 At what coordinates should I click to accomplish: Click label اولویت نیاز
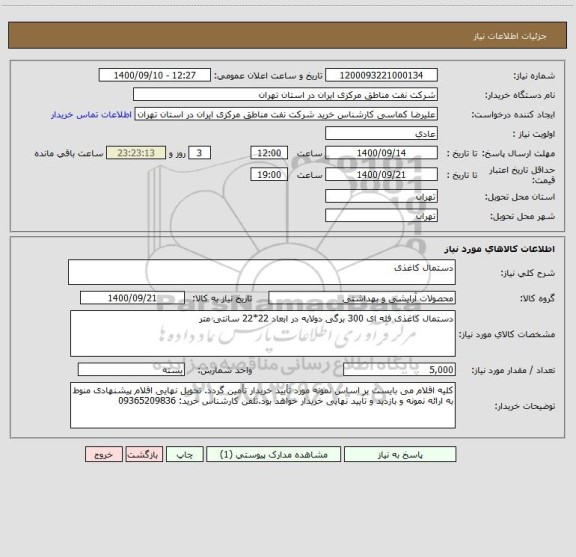(x=534, y=134)
